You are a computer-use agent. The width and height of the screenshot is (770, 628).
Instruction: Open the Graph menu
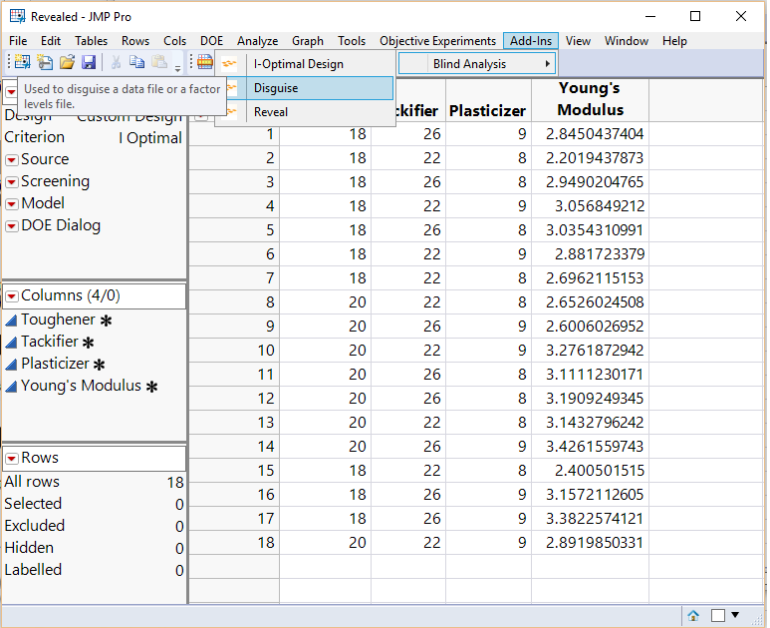click(307, 41)
